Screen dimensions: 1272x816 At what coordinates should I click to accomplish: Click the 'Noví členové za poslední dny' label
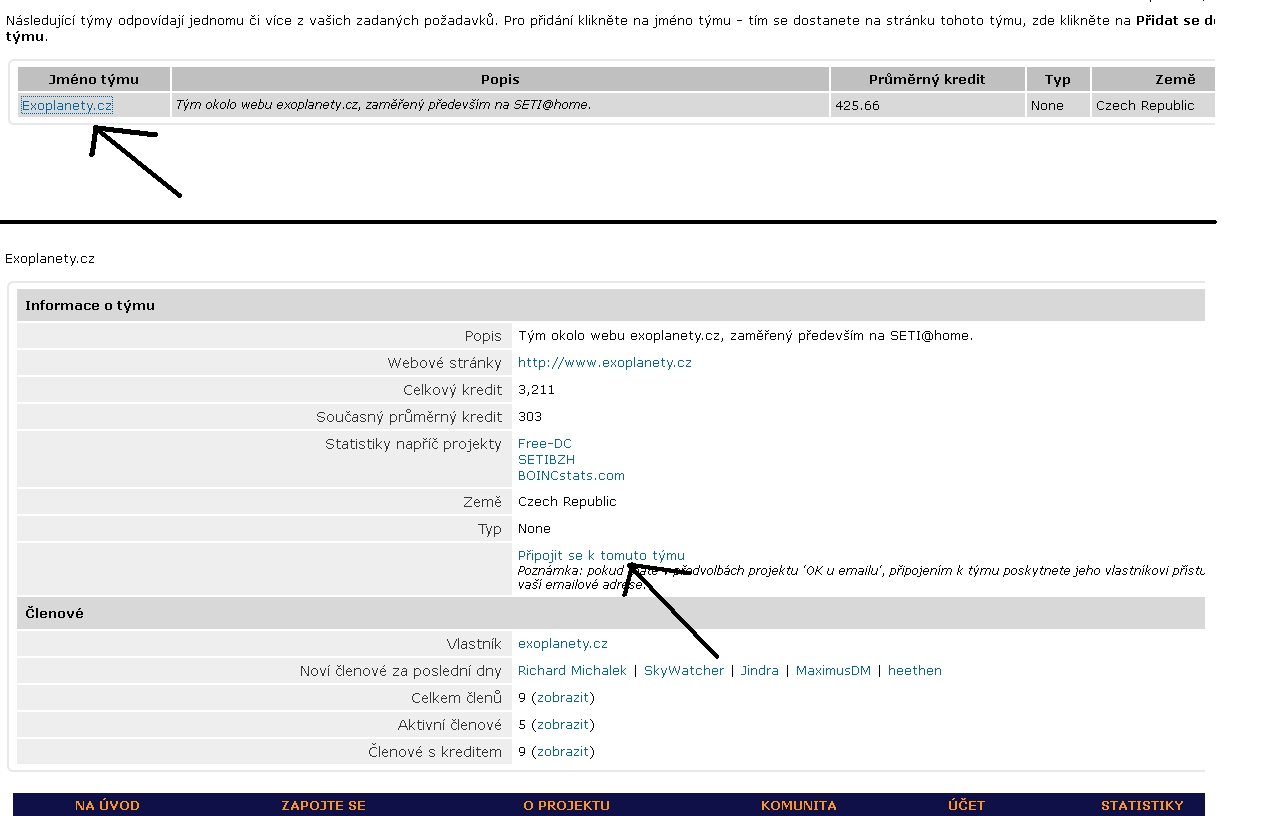point(401,671)
